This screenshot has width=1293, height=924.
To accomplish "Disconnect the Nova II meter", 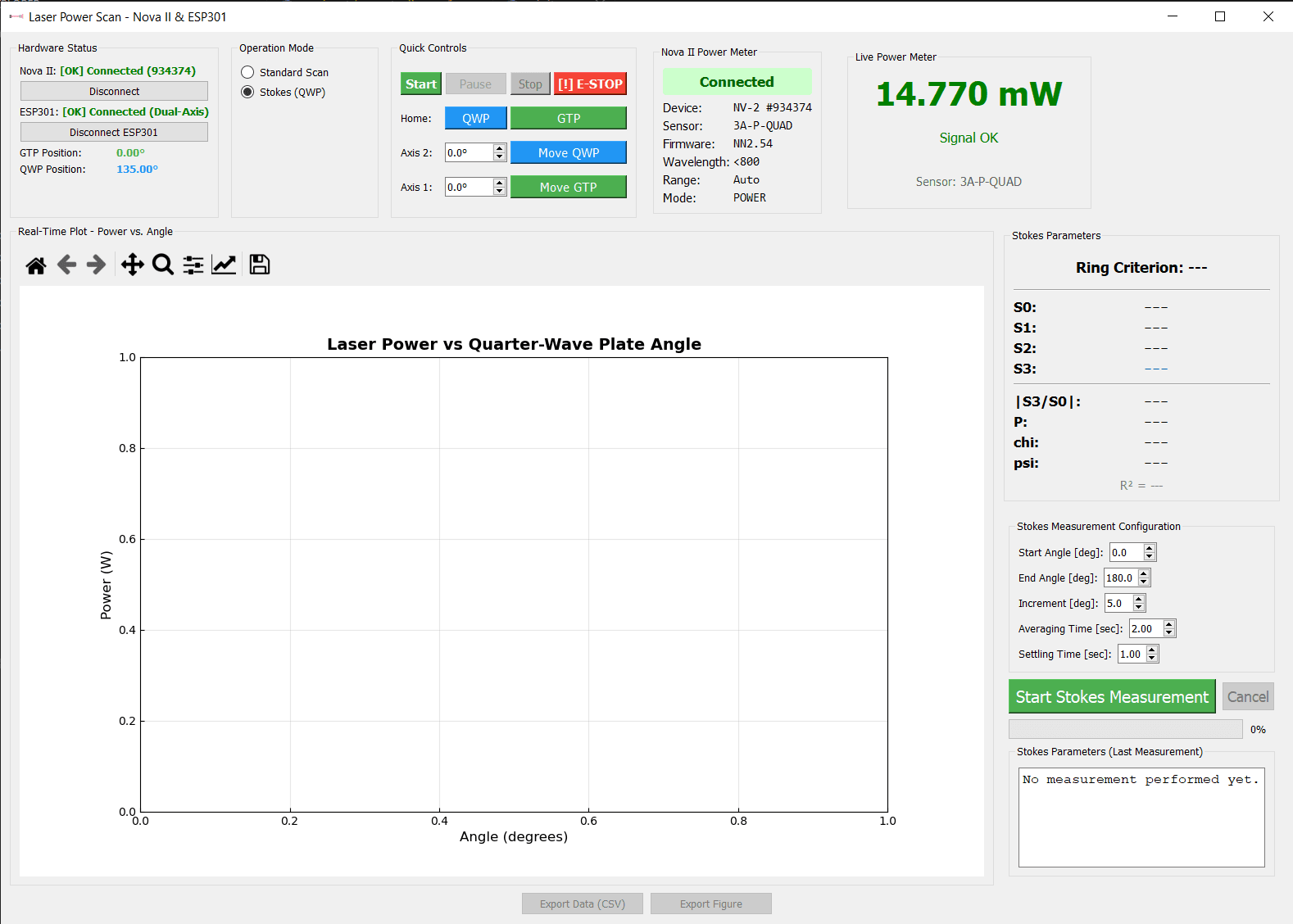I will click(x=114, y=91).
